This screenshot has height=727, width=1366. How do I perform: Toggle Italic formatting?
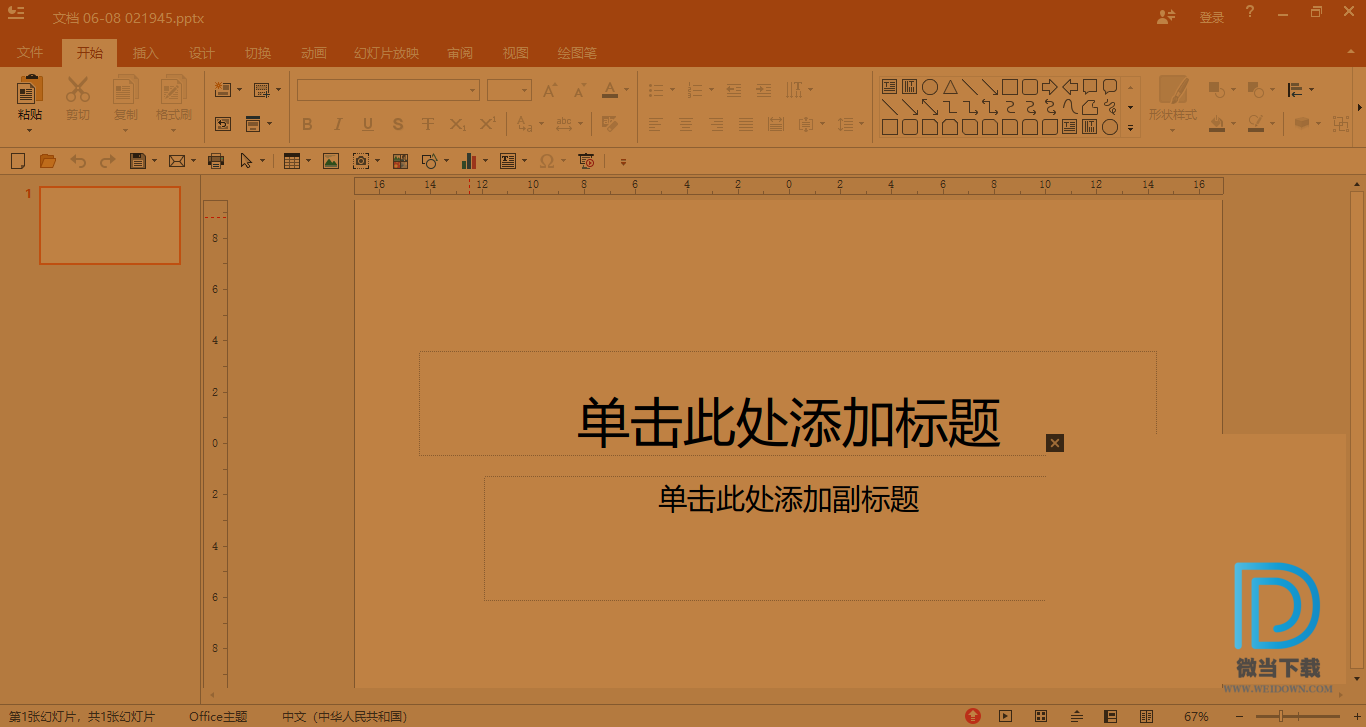[337, 124]
